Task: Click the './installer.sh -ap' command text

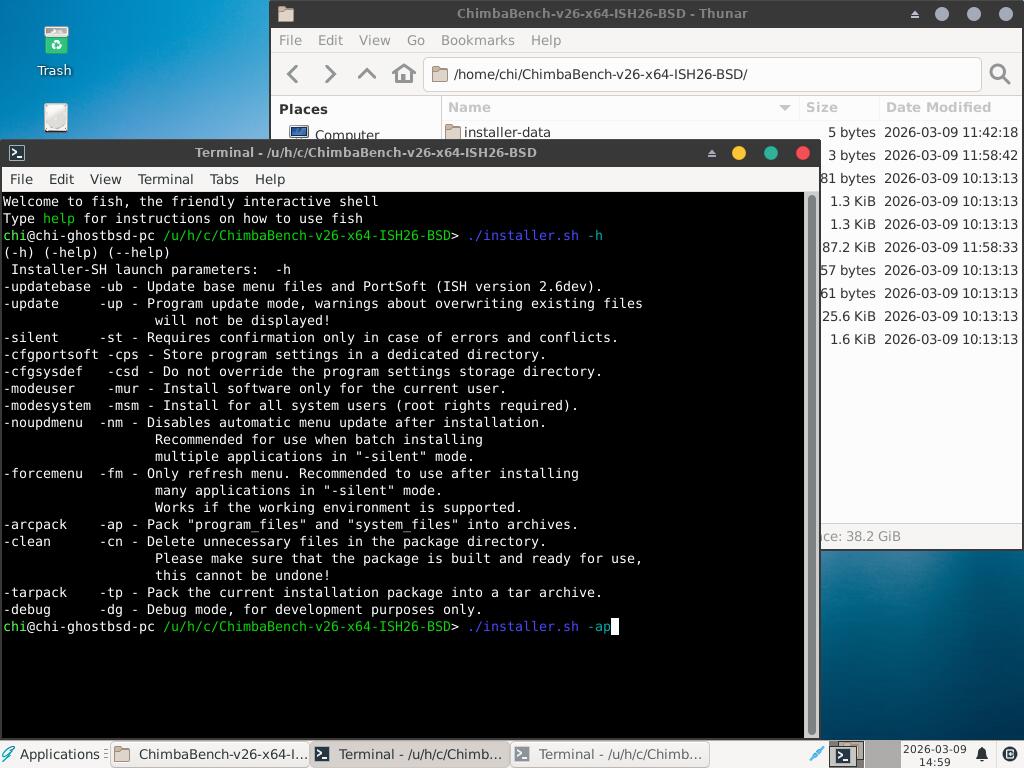Action: tap(539, 626)
